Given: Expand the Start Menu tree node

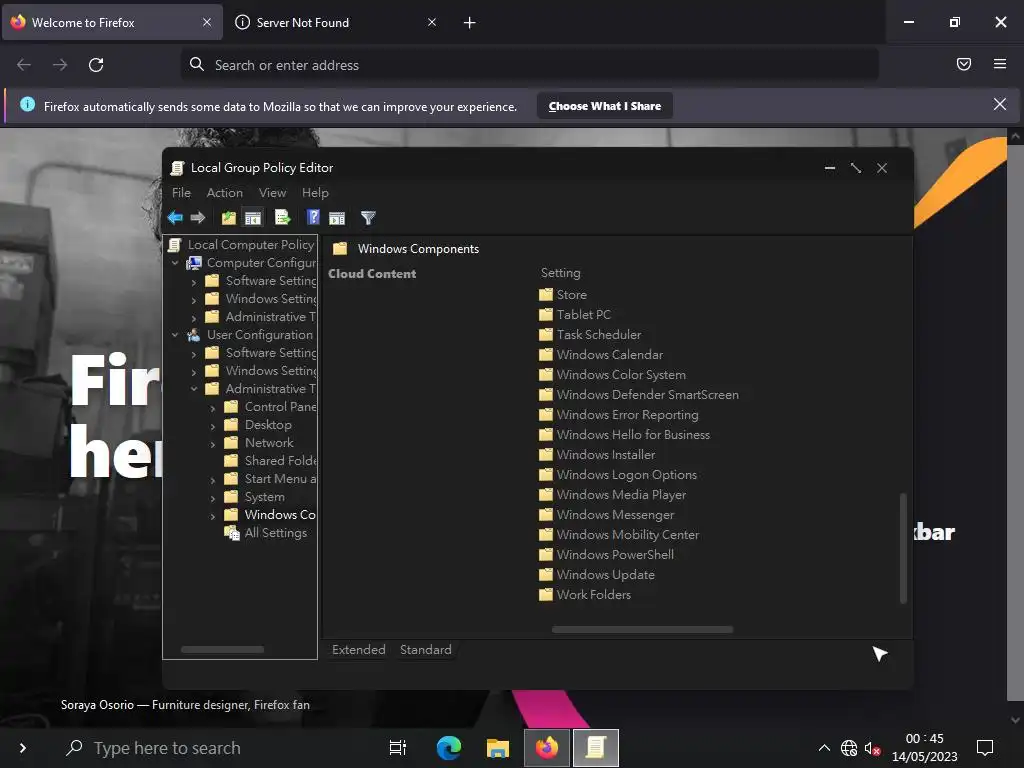Looking at the screenshot, I should pos(213,480).
